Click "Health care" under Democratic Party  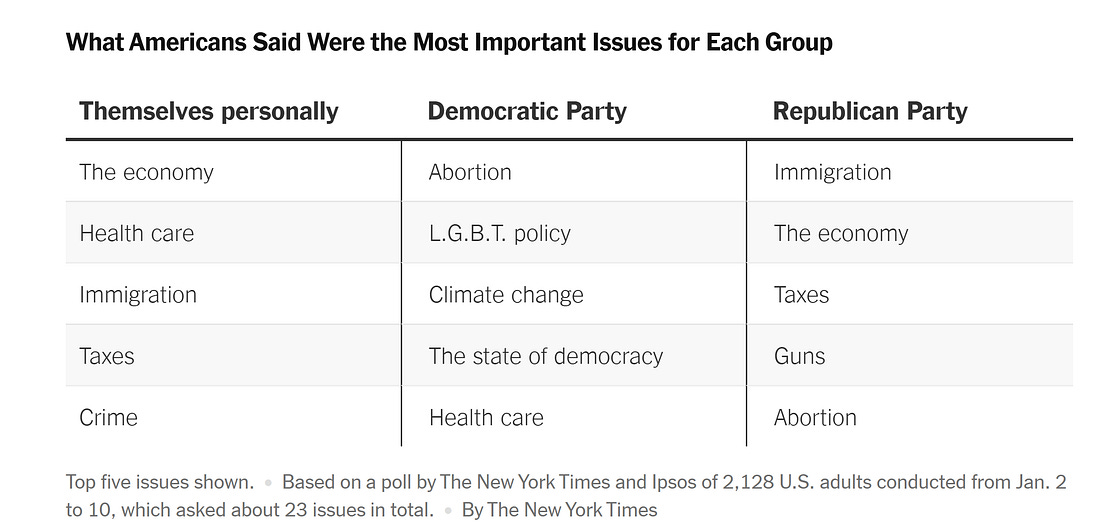486,417
